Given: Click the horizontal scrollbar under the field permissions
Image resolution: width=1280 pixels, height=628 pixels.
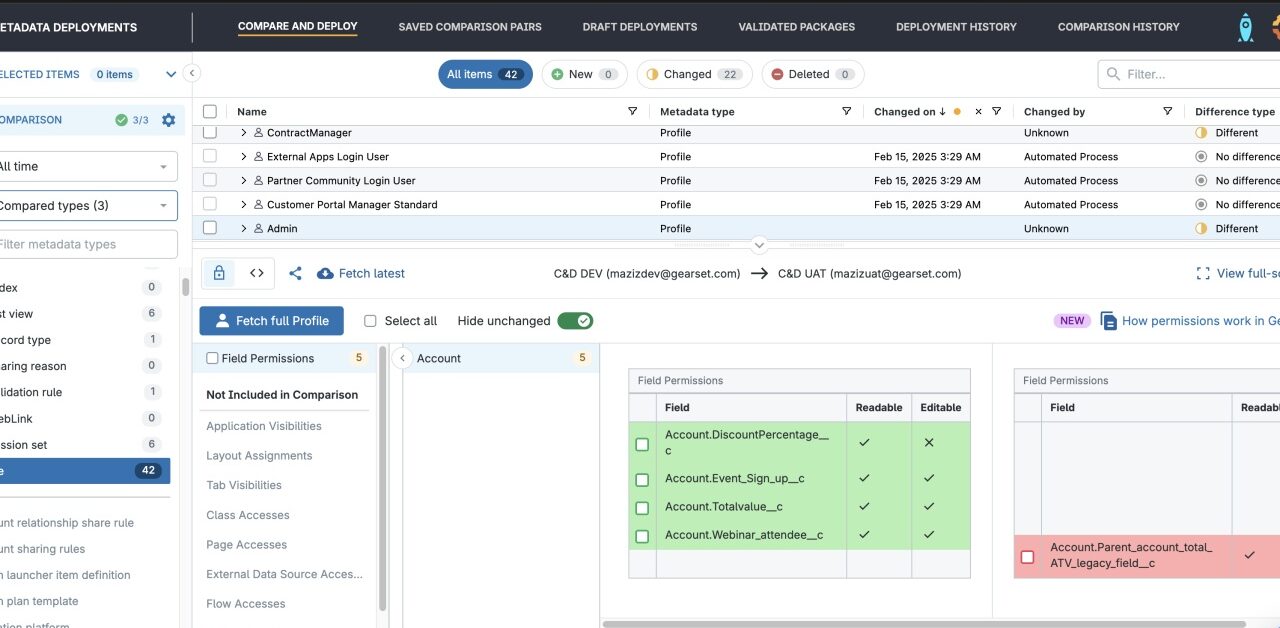Looking at the screenshot, I should (925, 624).
